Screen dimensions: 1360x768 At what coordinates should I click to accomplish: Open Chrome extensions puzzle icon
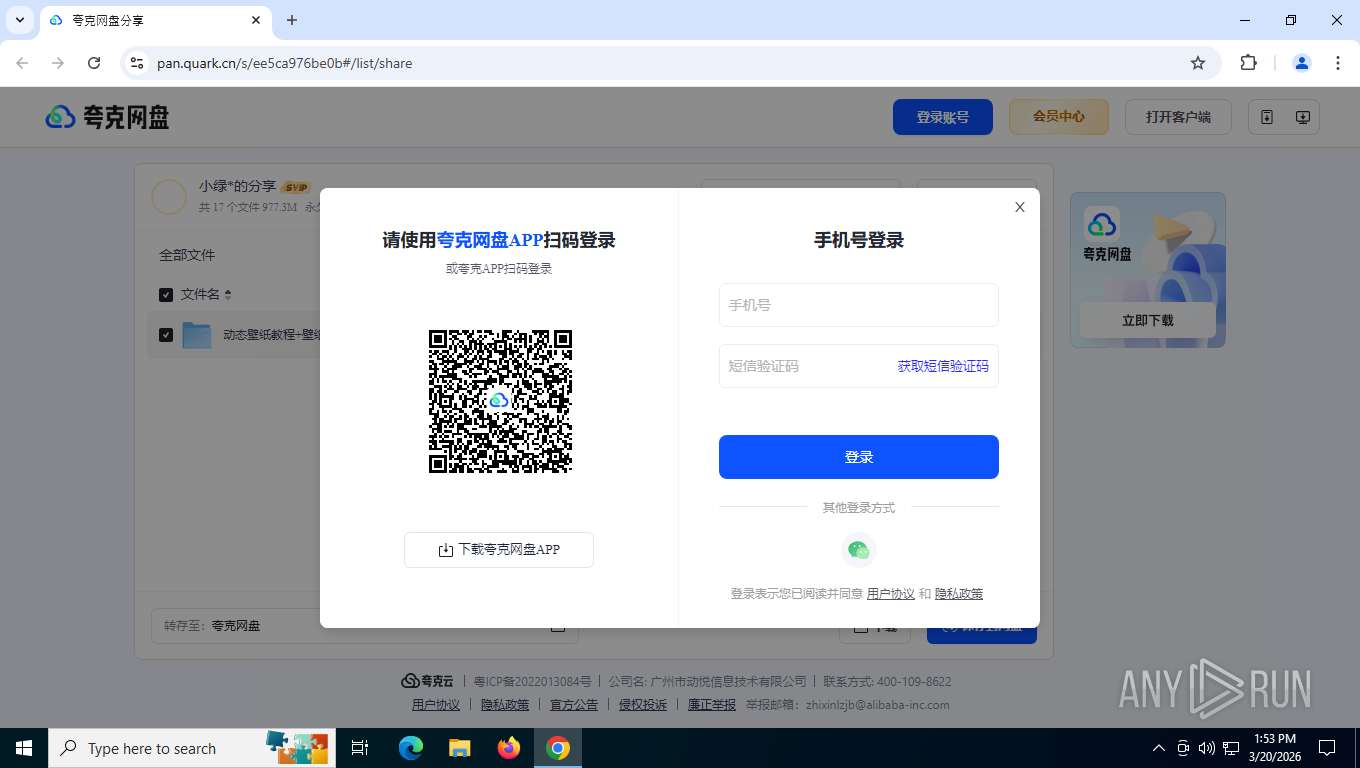[x=1248, y=63]
